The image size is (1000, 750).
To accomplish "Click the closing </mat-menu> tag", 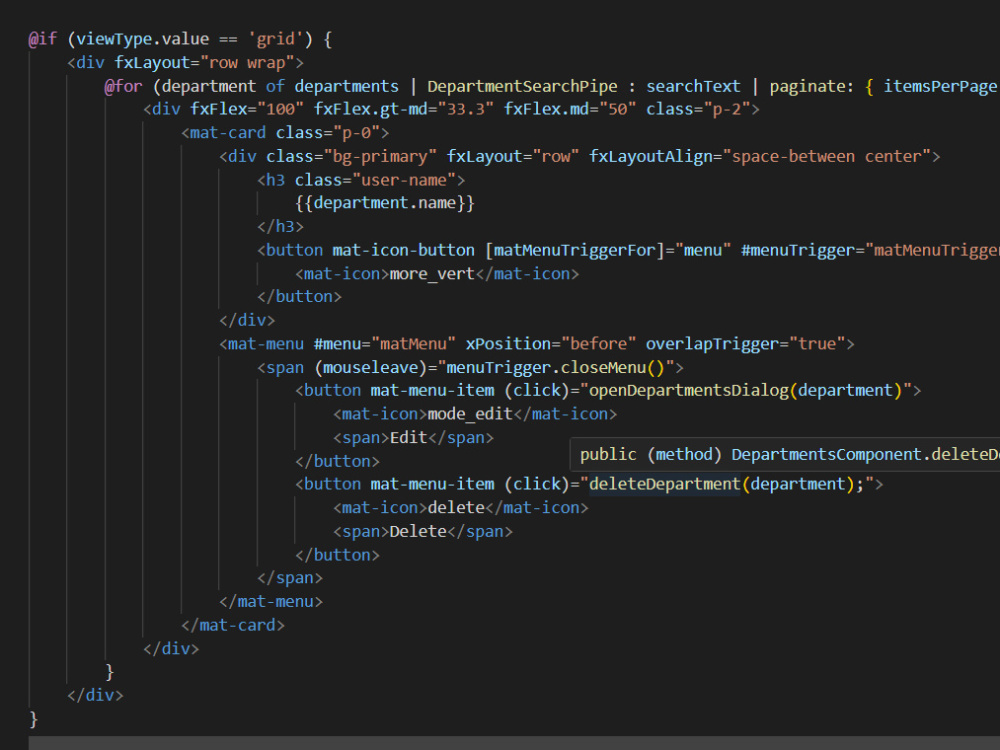I will (270, 601).
